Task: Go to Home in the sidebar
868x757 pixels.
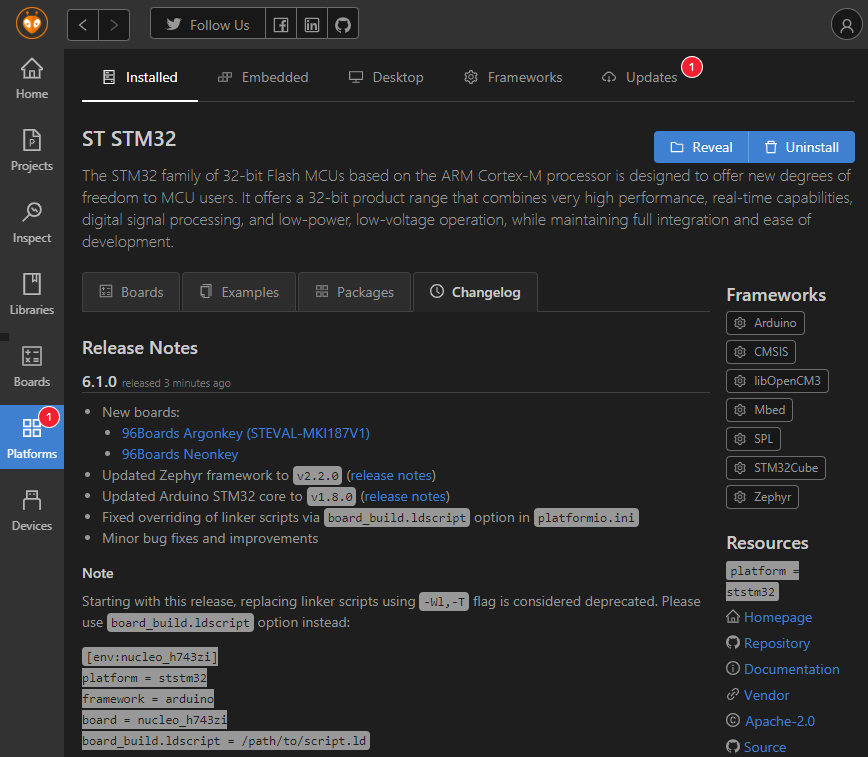Action: [x=32, y=79]
